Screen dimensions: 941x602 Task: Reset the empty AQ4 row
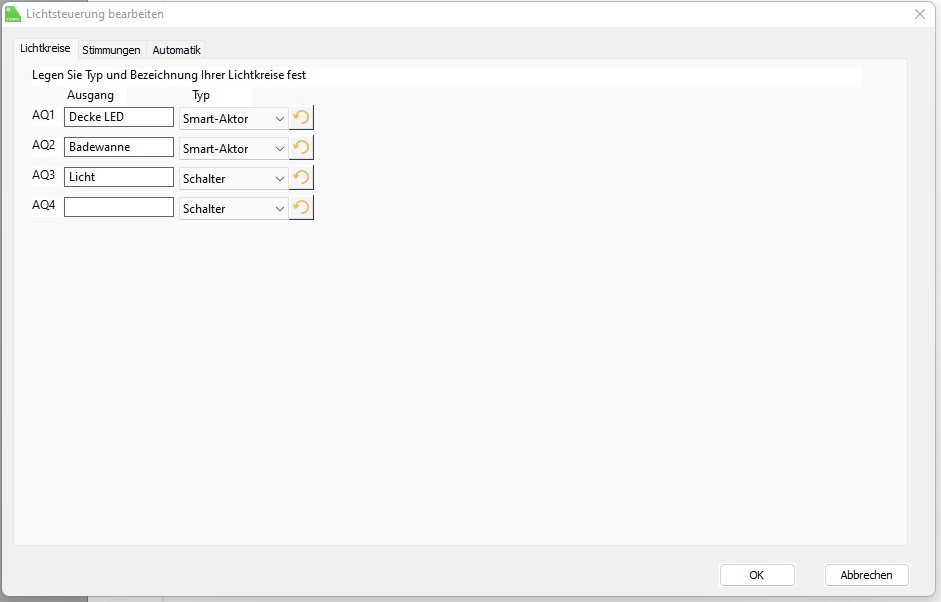pos(301,208)
